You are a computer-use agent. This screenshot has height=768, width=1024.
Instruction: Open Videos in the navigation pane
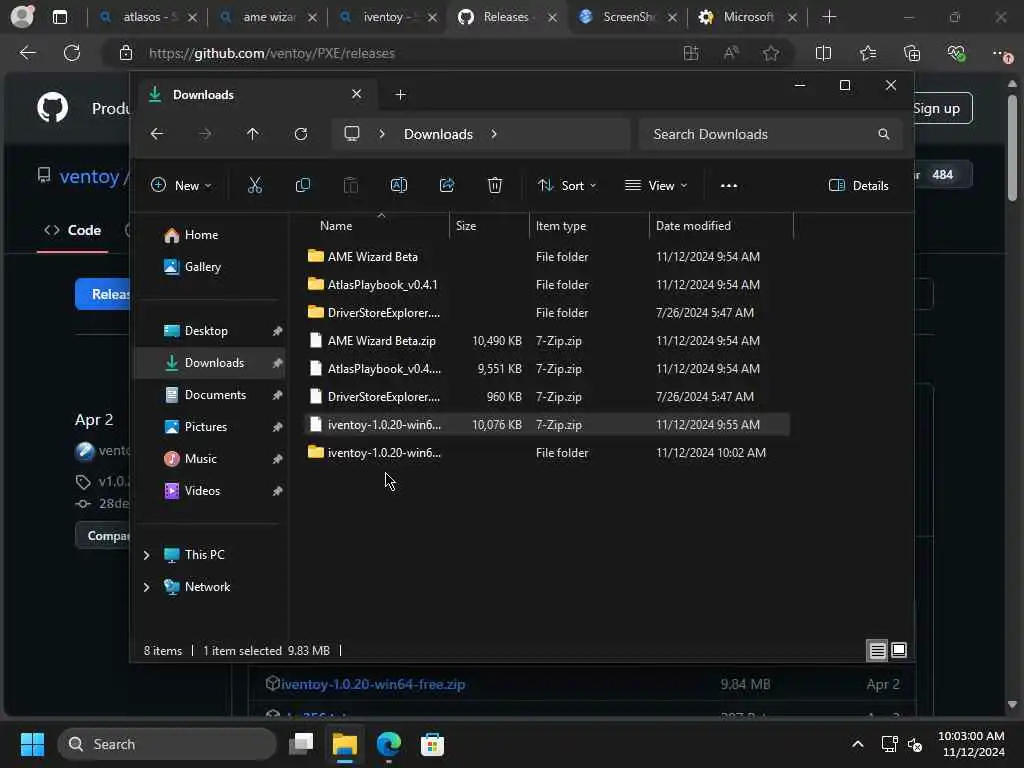coord(202,491)
